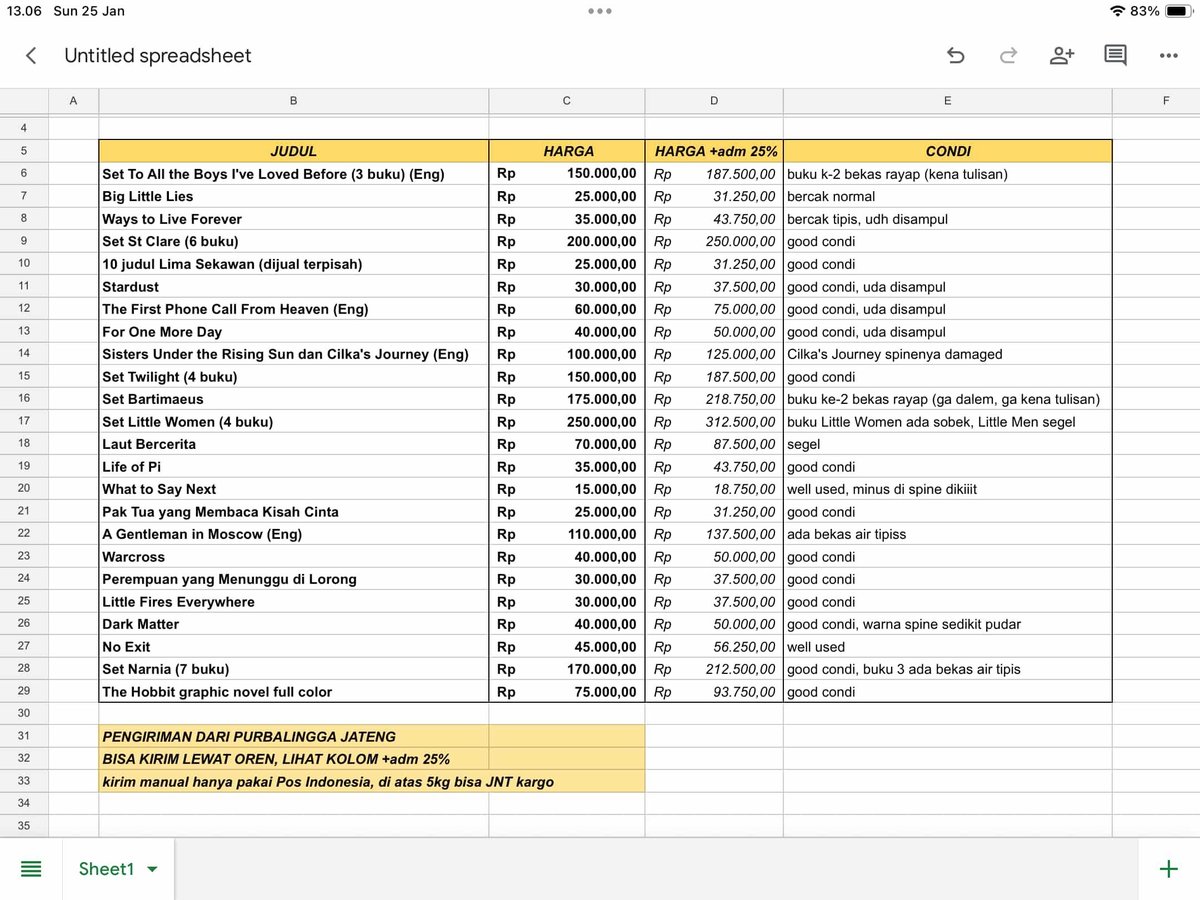Select row 17 header

coord(24,422)
